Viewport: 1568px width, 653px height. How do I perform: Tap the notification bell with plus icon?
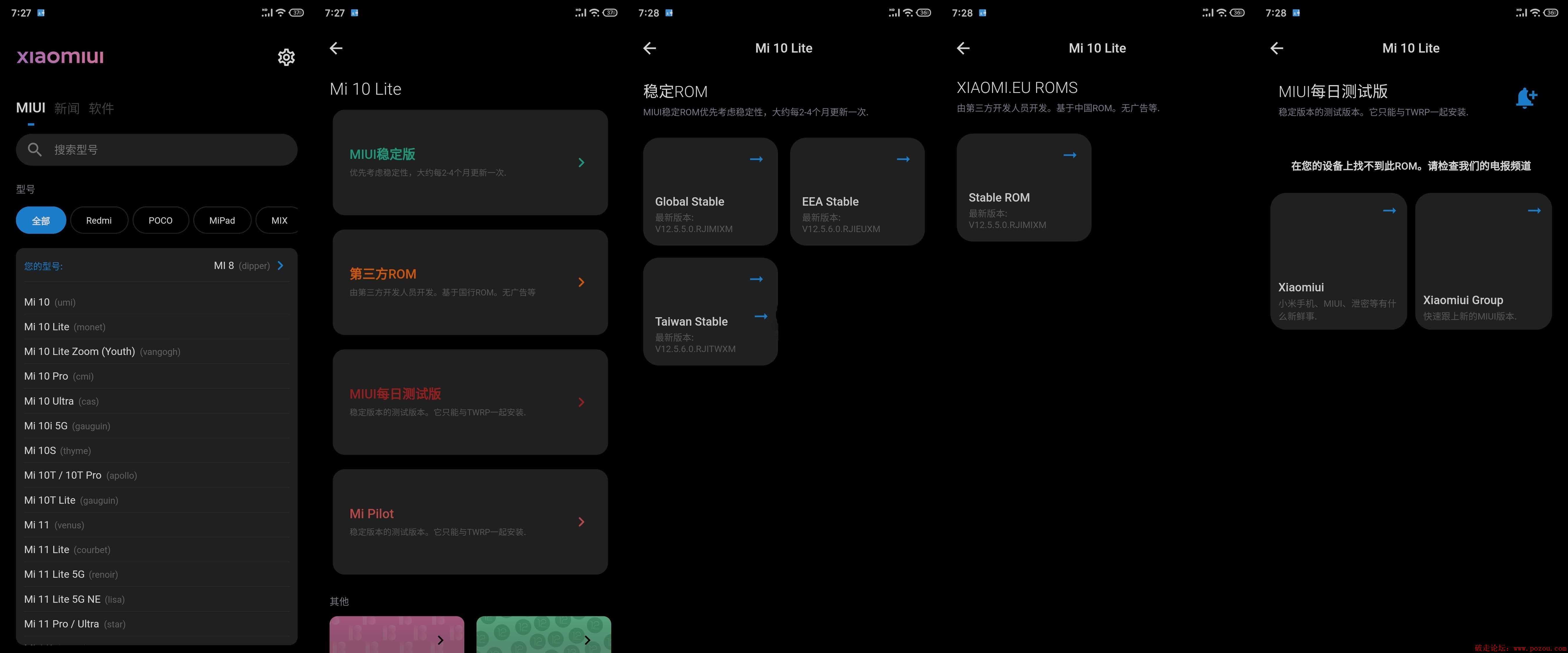coord(1526,98)
